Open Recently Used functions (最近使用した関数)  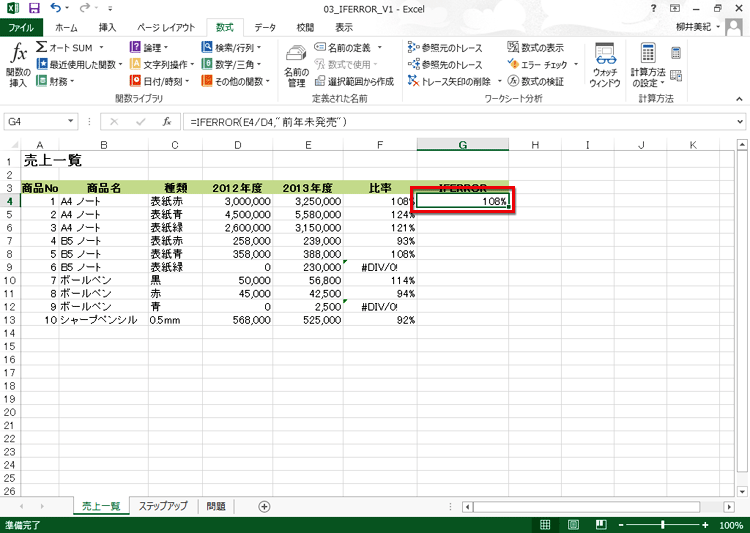(x=79, y=64)
